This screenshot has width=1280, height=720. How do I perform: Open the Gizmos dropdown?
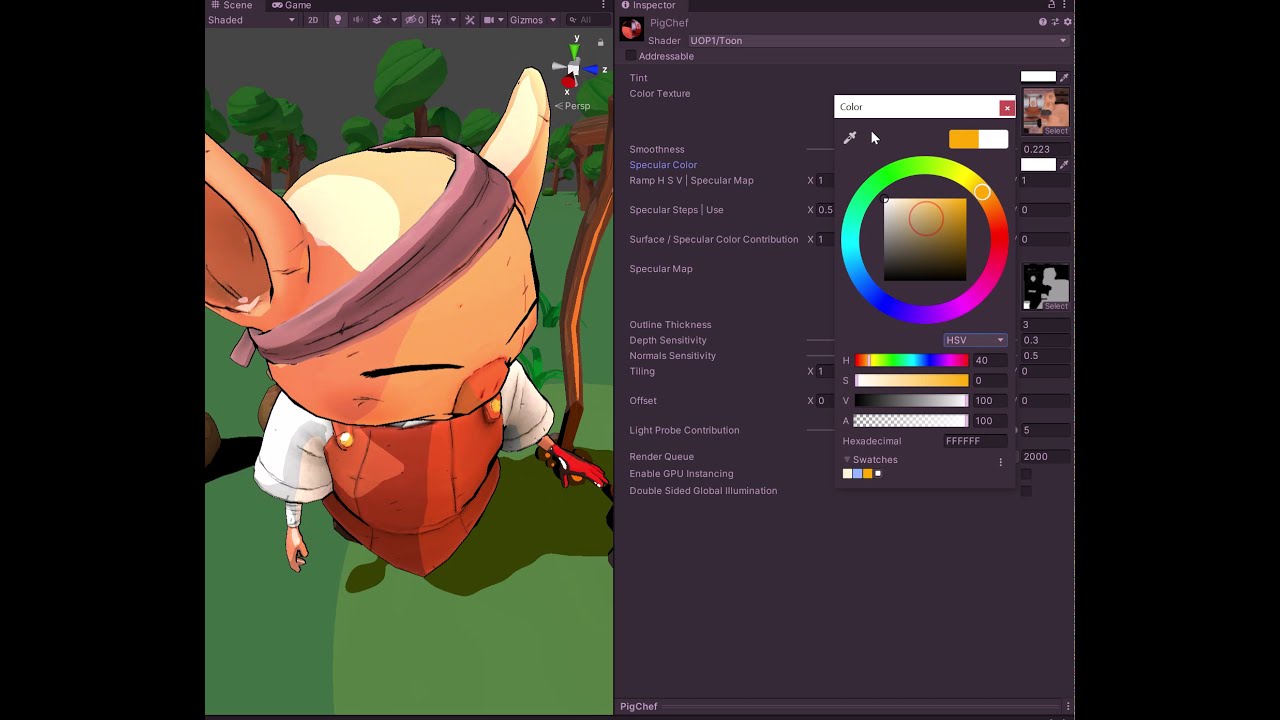532,20
